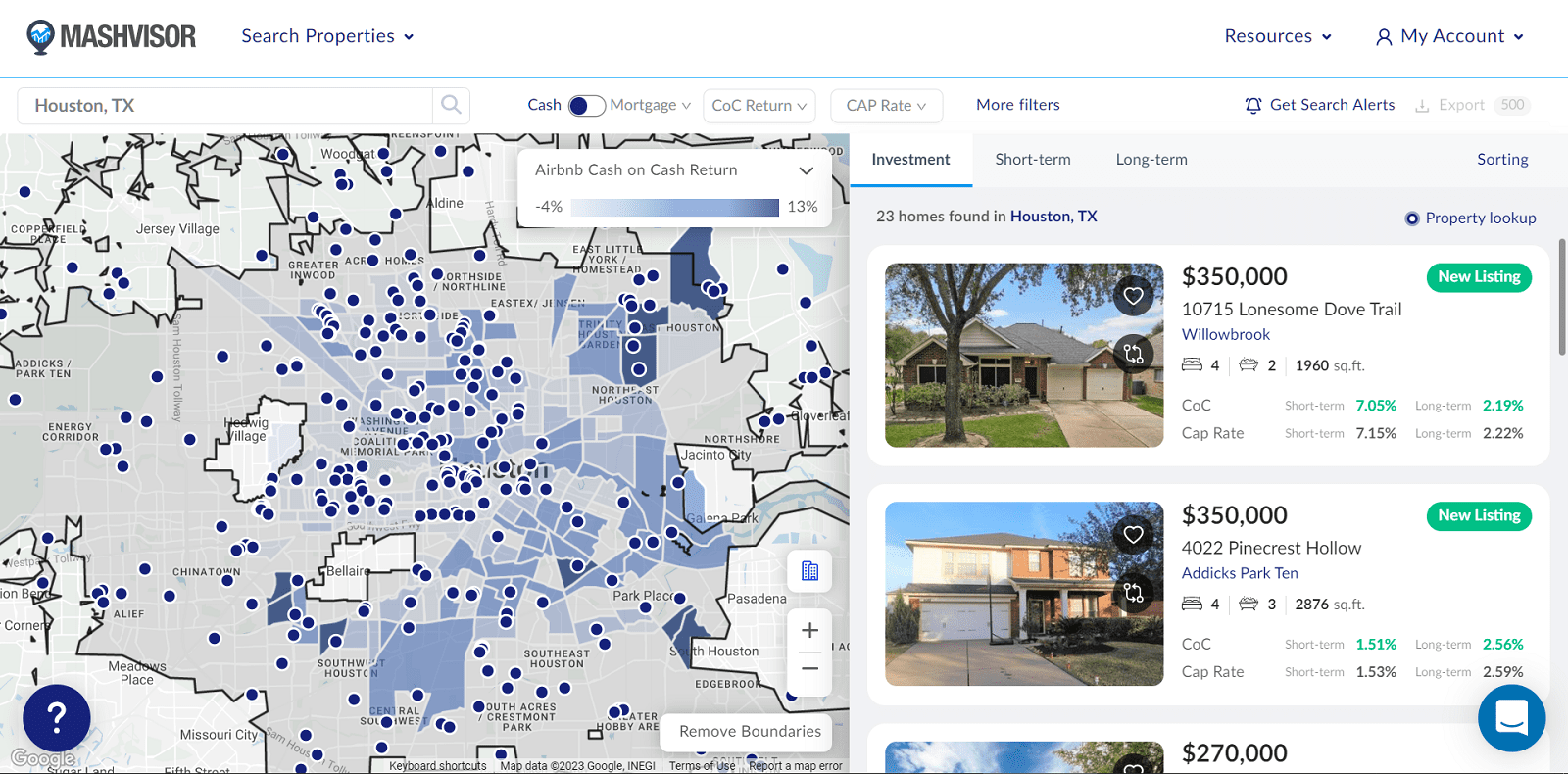The height and width of the screenshot is (774, 1568).
Task: Open the Sorting options
Action: tap(1502, 159)
